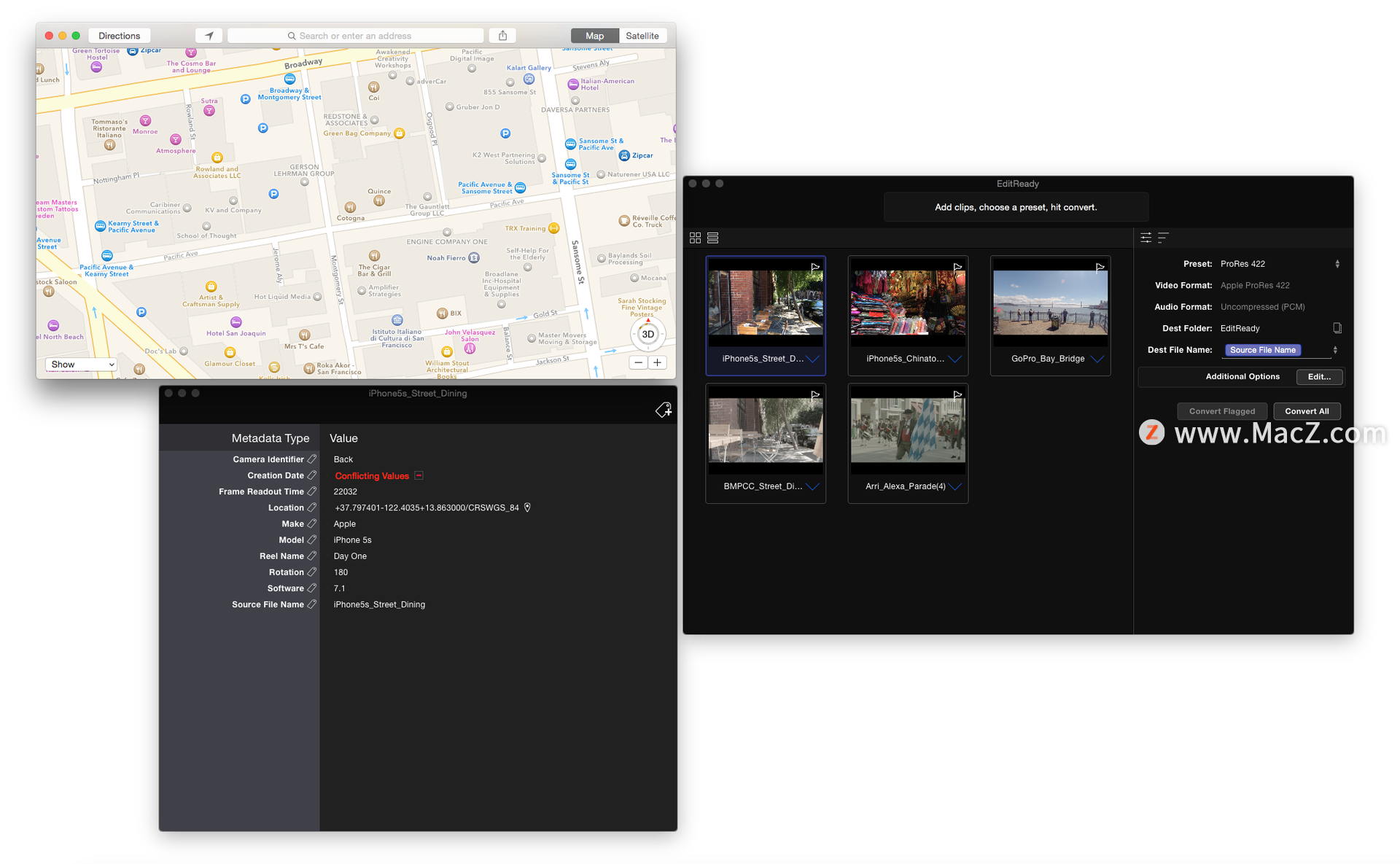Switch EditReady to grid thumbnail view
The width and height of the screenshot is (1400, 864).
[x=695, y=238]
